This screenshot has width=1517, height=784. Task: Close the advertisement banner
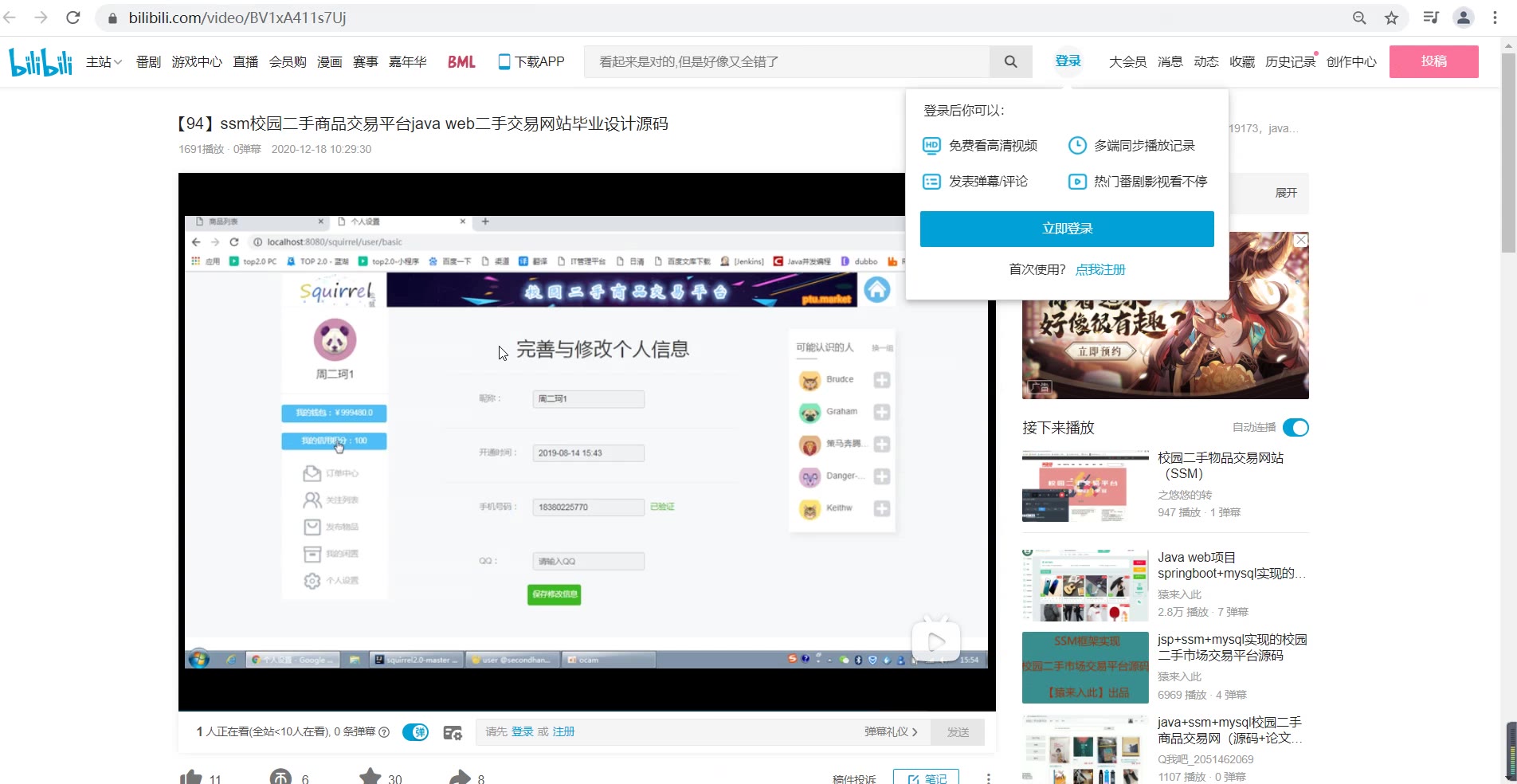tap(1301, 240)
